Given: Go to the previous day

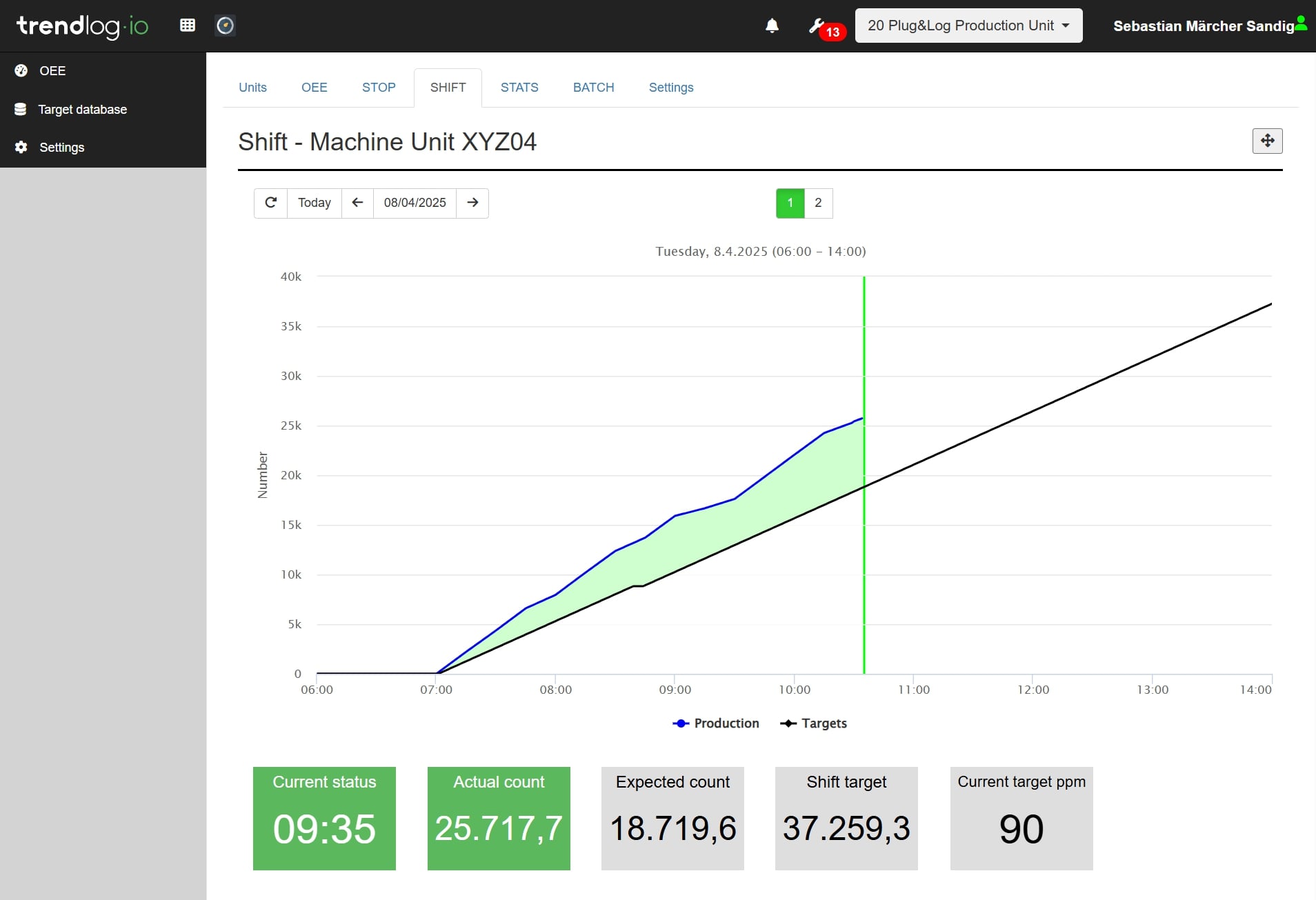Looking at the screenshot, I should click(x=357, y=203).
